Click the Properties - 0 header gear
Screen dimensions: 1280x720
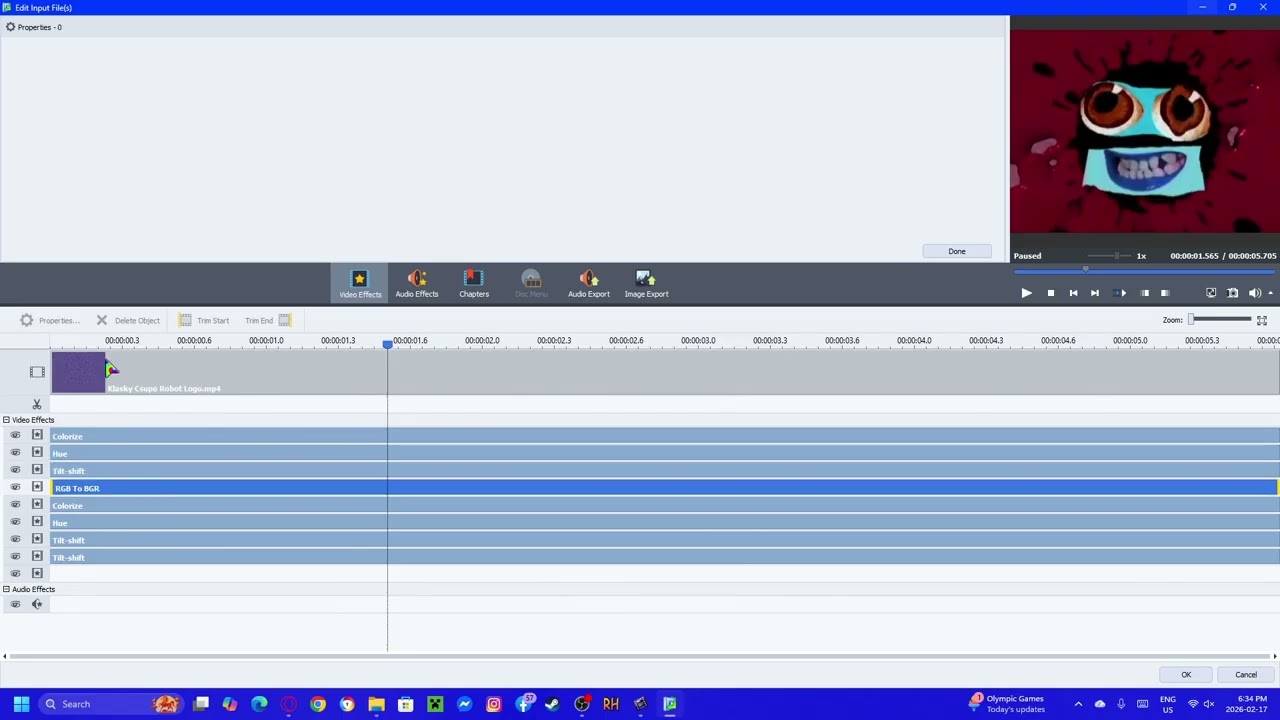pos(10,27)
